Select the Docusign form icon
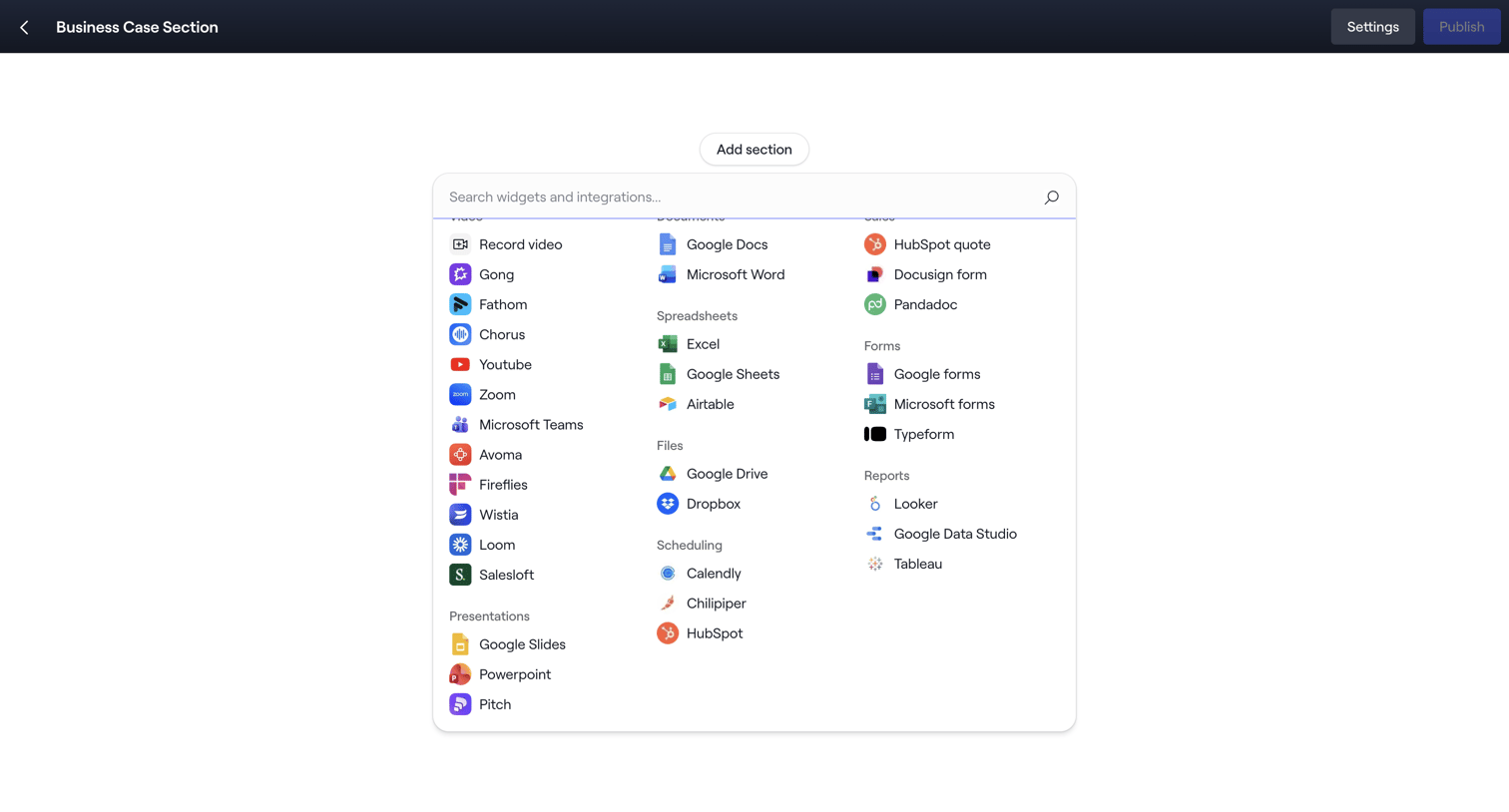Image resolution: width=1509 pixels, height=812 pixels. pyautogui.click(x=875, y=274)
